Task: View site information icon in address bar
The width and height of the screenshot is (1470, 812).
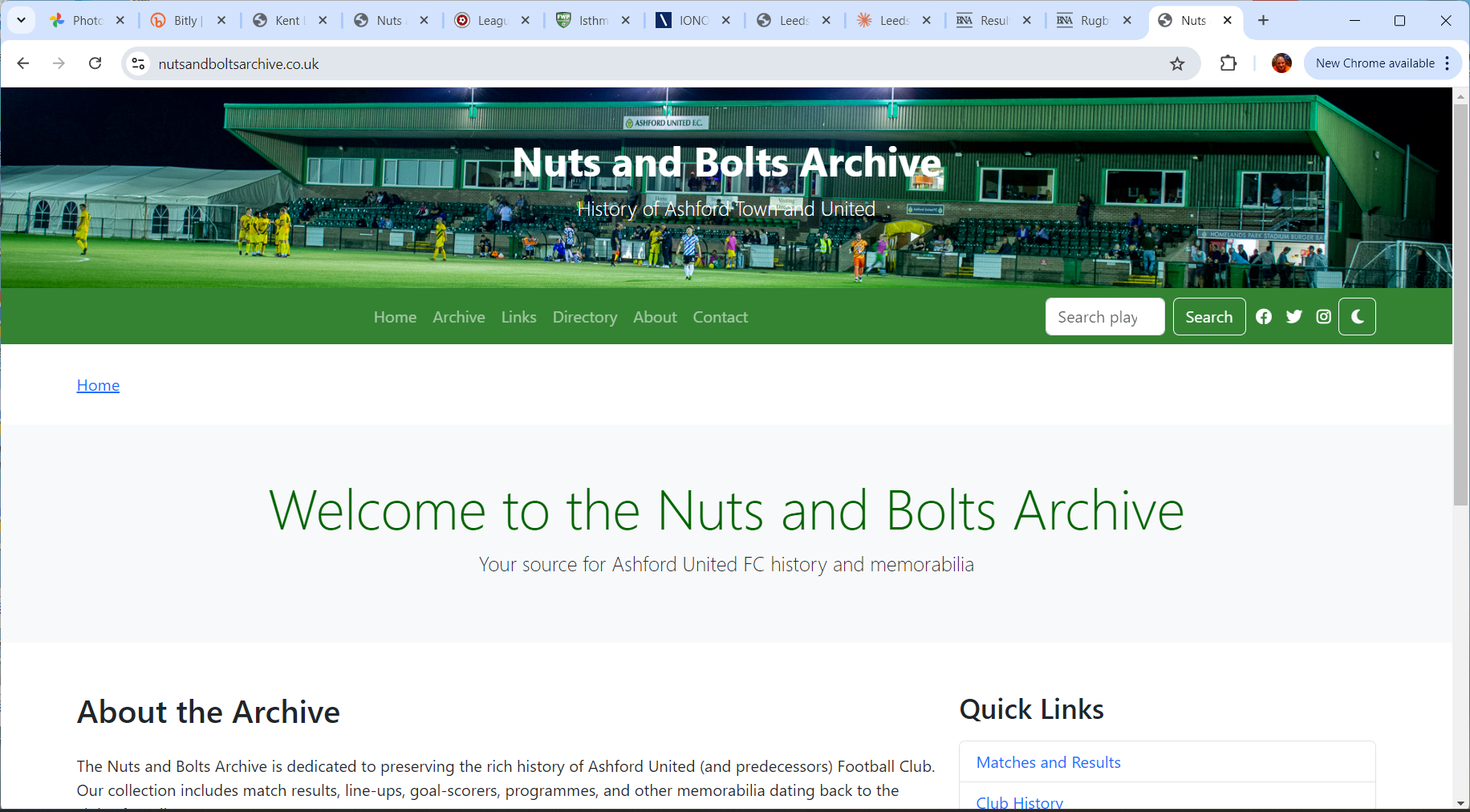Action: point(138,63)
